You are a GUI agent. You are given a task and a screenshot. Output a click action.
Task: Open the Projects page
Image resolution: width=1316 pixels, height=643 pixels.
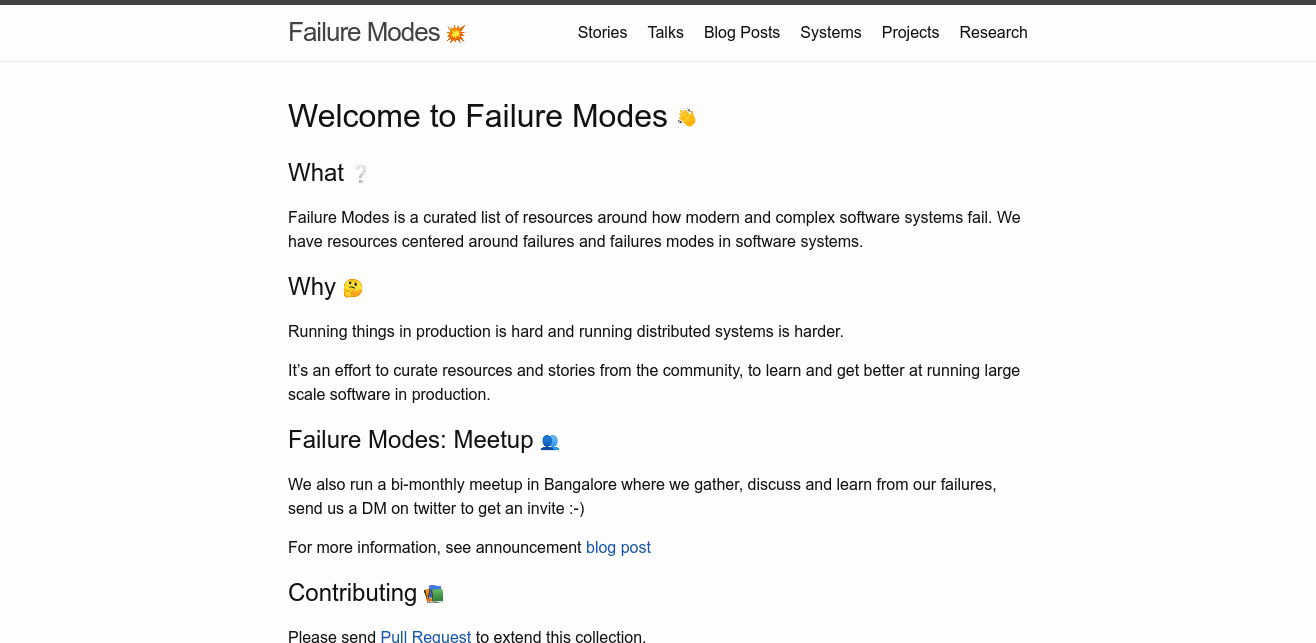pyautogui.click(x=910, y=32)
